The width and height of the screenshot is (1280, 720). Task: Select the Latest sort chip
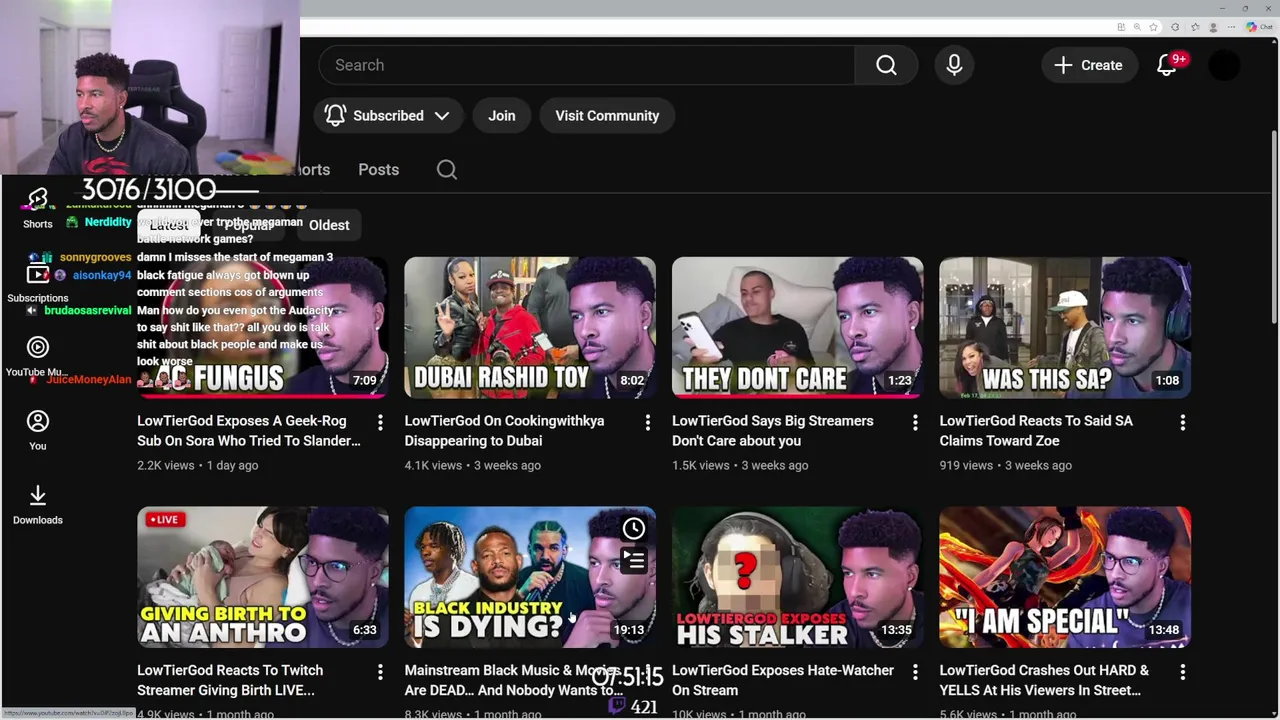(168, 225)
